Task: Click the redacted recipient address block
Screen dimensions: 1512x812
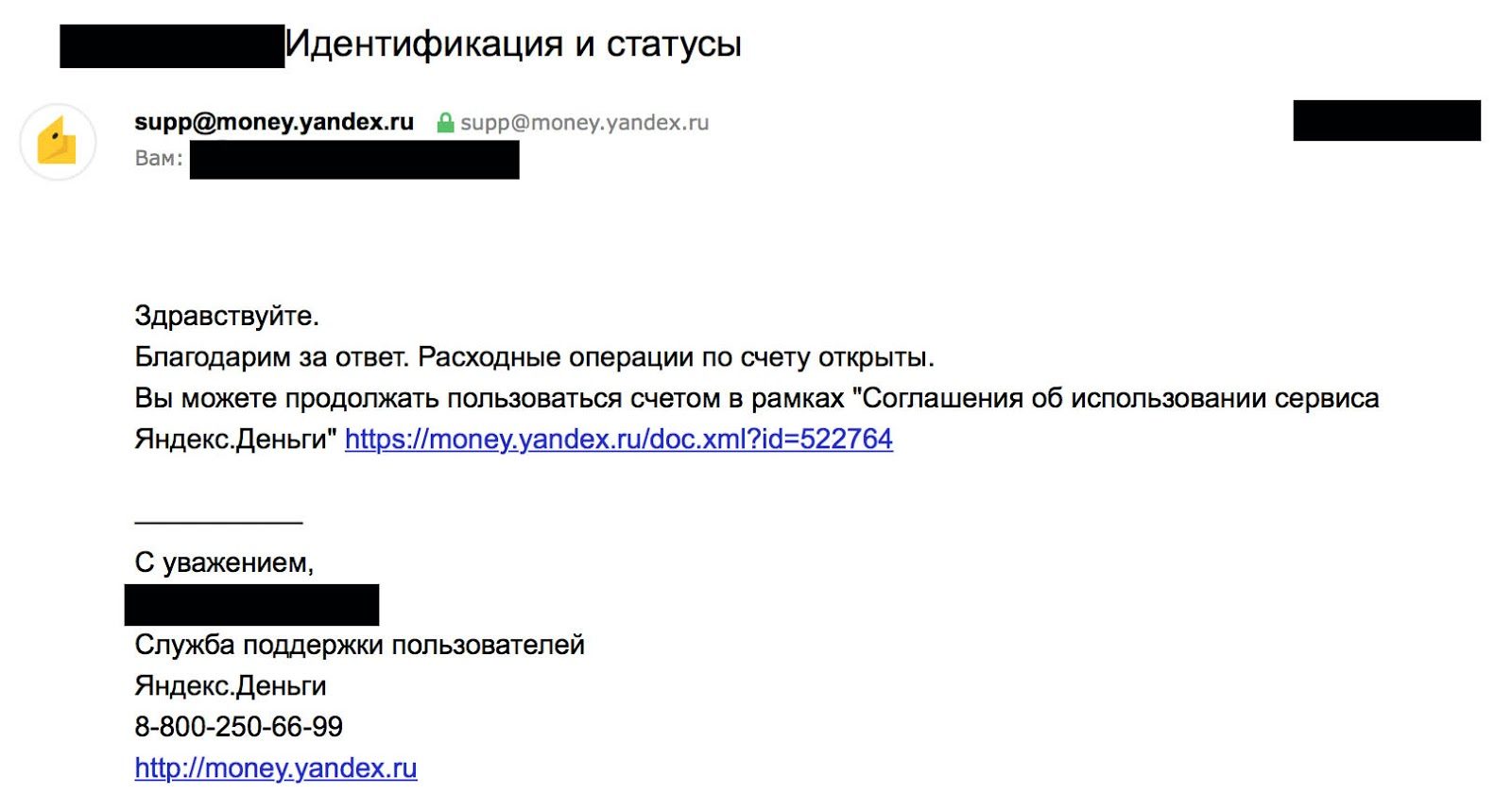Action: point(354,160)
